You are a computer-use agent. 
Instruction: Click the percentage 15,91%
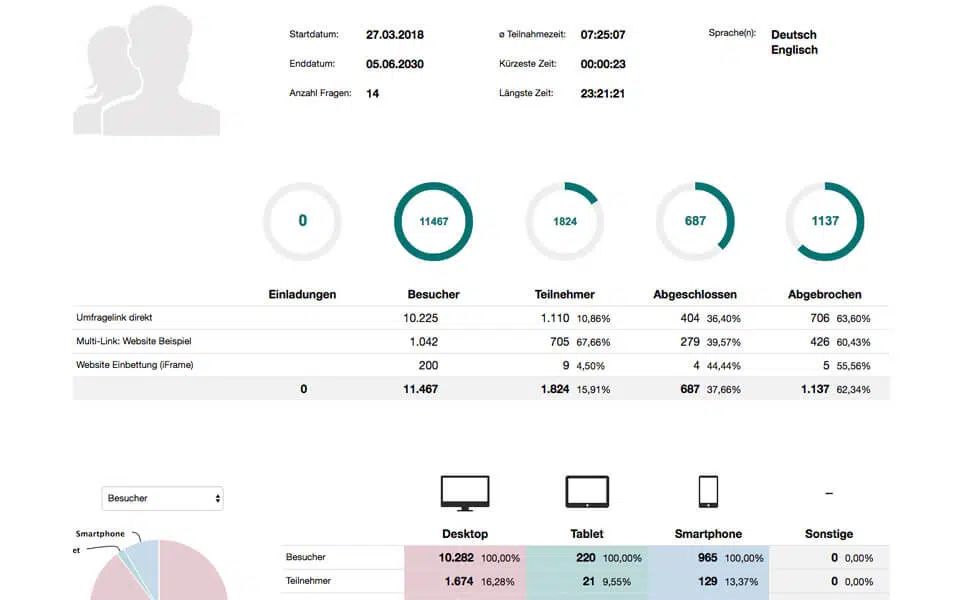(593, 389)
